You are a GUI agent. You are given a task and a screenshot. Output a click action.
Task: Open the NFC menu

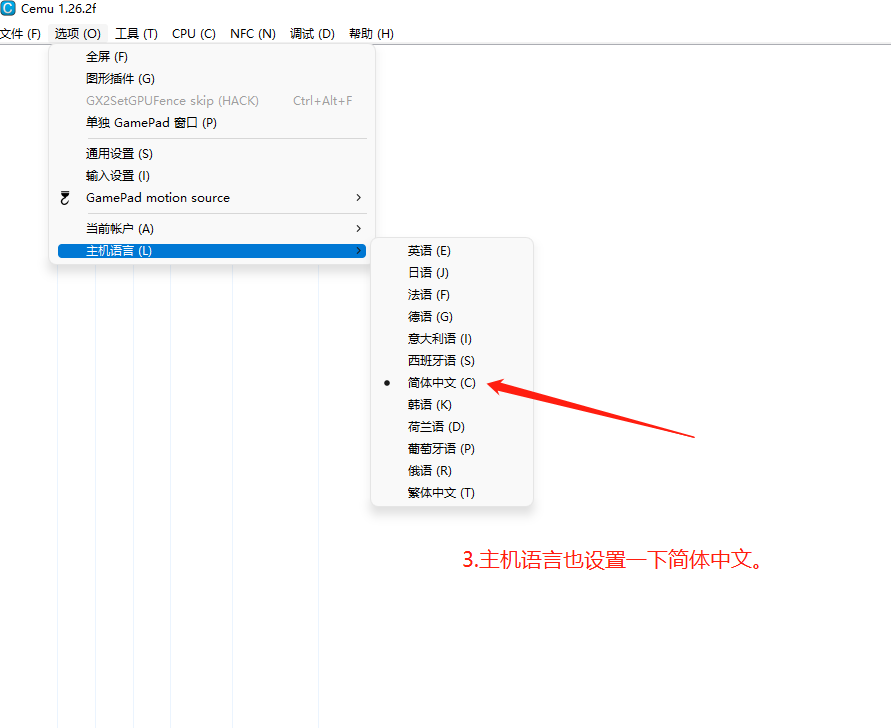(x=252, y=33)
